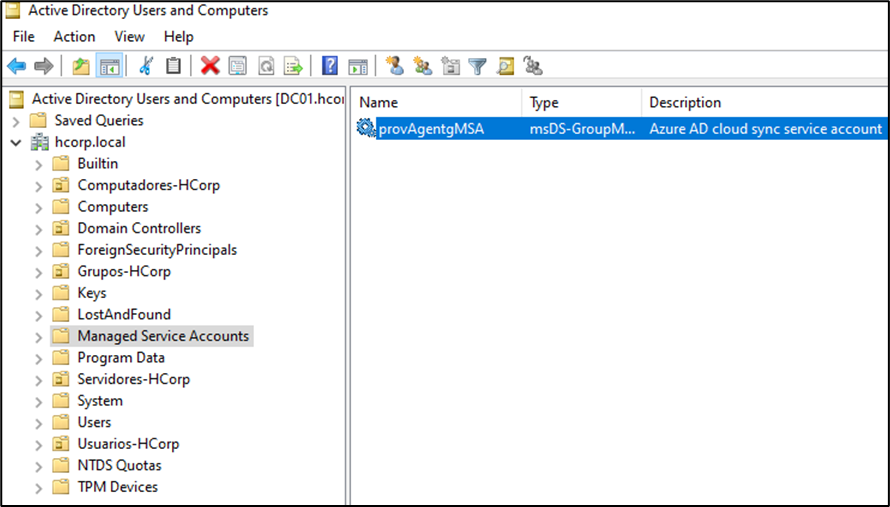Expand the Usuarios-HCorp organizational unit

pyautogui.click(x=38, y=444)
